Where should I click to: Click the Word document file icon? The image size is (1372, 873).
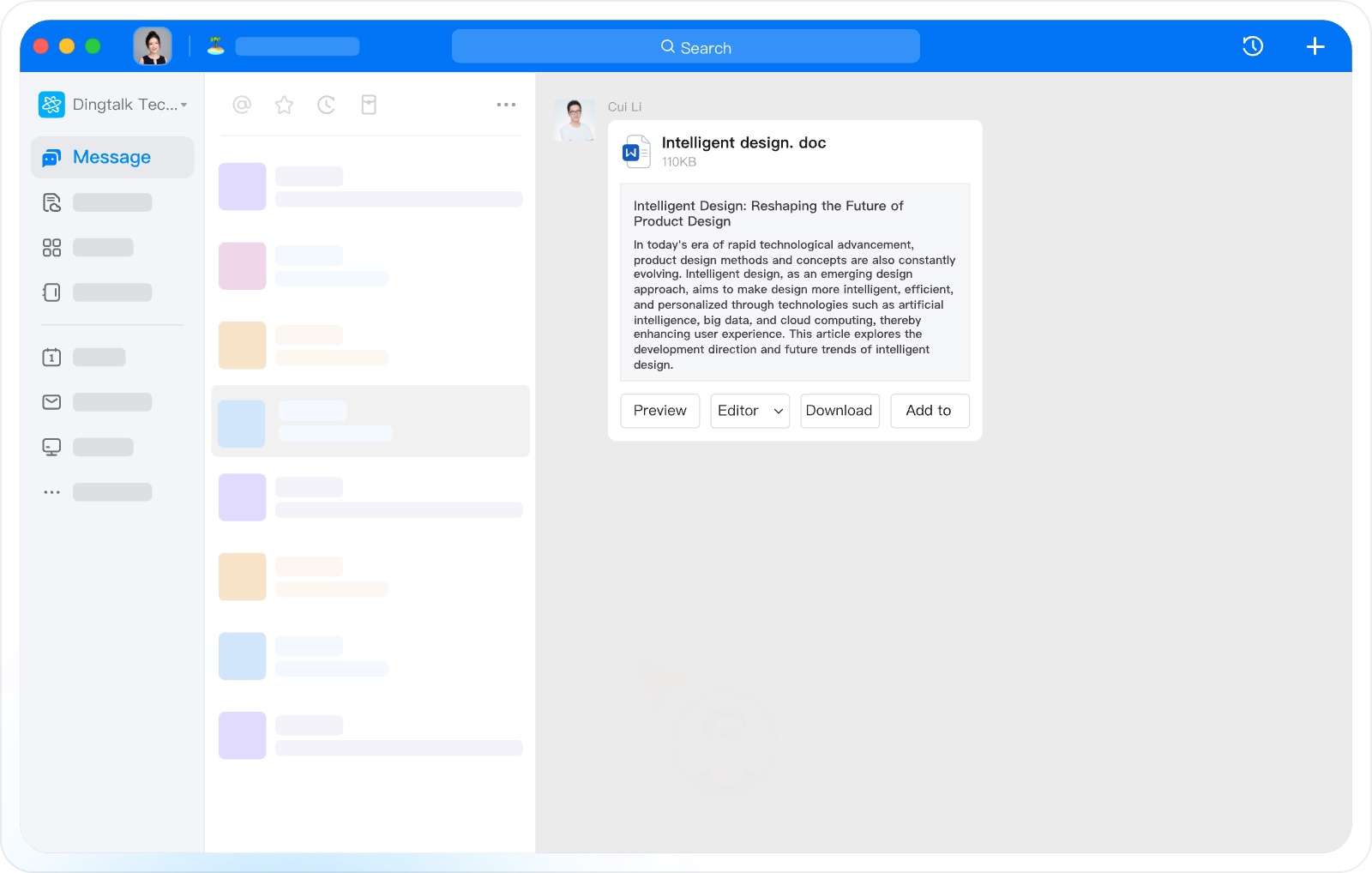635,152
